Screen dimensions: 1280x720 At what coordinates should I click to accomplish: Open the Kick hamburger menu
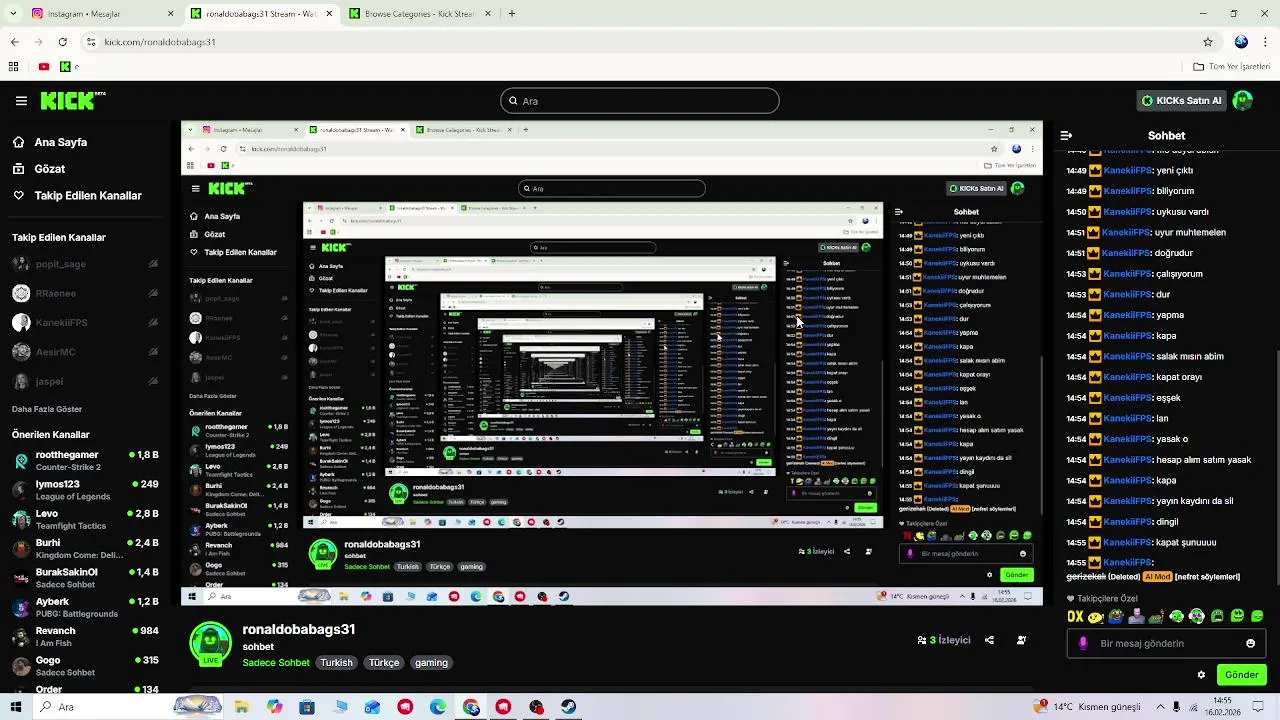(21, 101)
